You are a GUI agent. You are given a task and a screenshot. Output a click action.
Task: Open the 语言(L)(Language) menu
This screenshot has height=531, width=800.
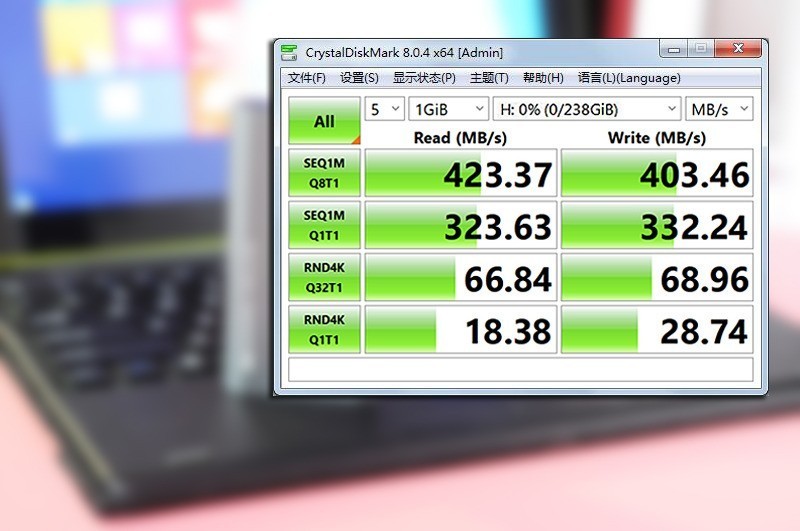coord(629,78)
